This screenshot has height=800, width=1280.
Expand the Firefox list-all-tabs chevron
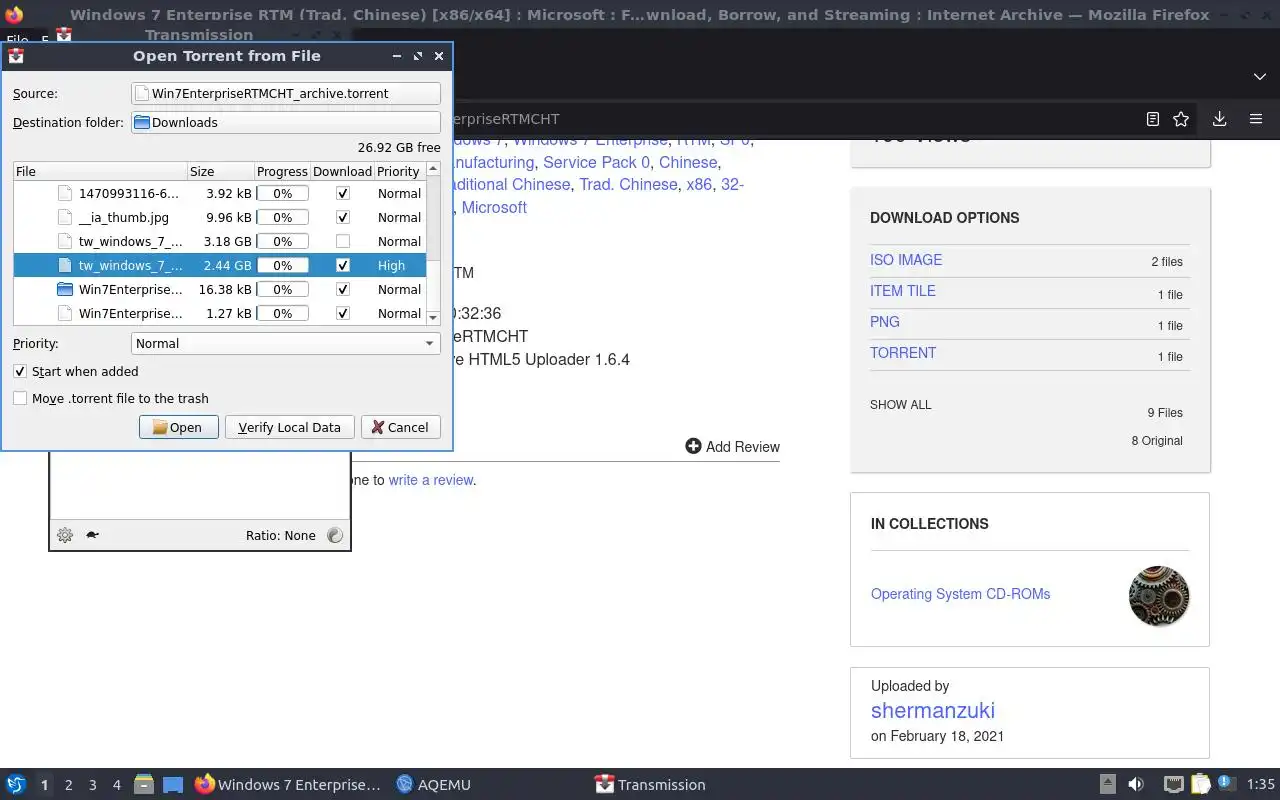click(x=1259, y=77)
